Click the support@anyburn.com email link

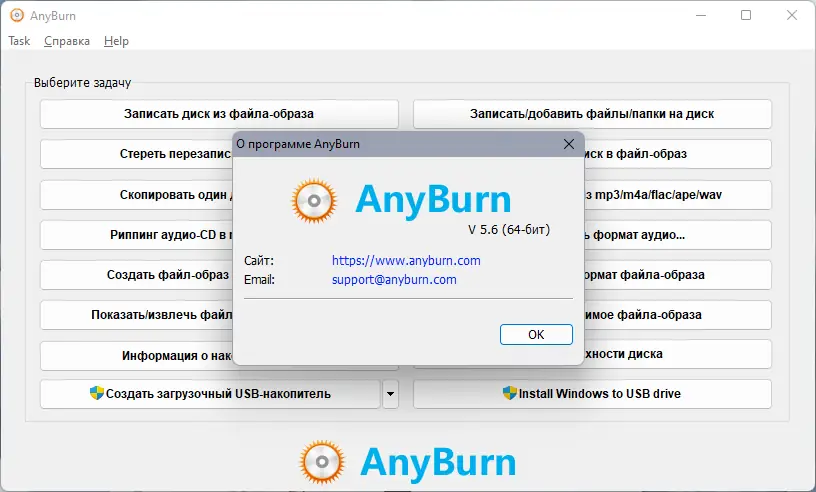[394, 280]
